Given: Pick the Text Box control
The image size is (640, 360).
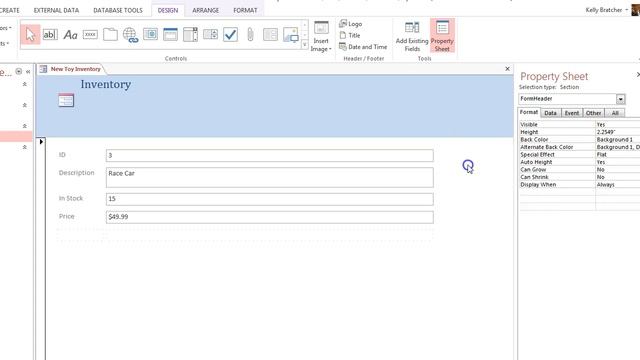Looking at the screenshot, I should tap(50, 35).
